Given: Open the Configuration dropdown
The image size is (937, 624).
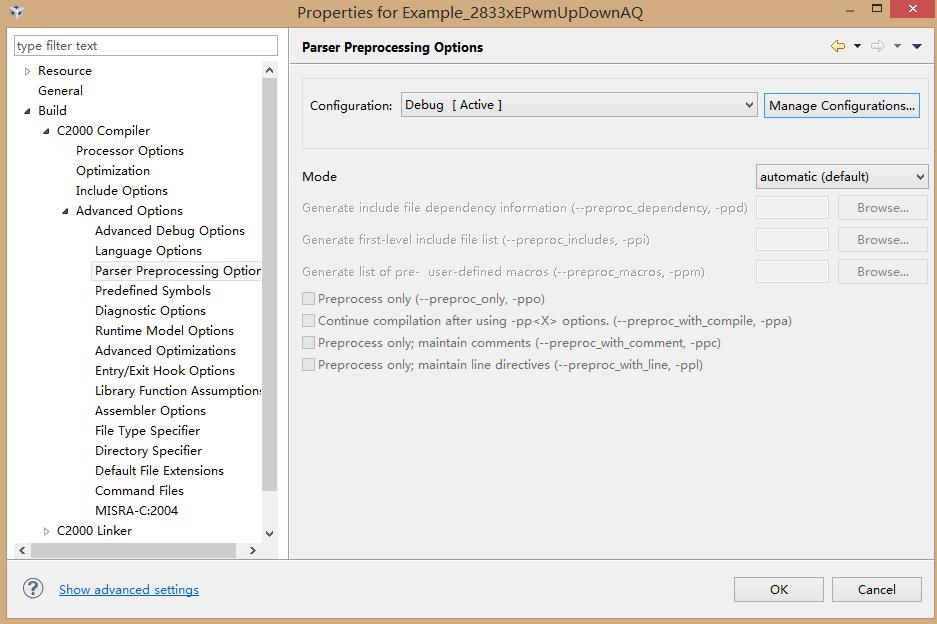Looking at the screenshot, I should pyautogui.click(x=579, y=105).
